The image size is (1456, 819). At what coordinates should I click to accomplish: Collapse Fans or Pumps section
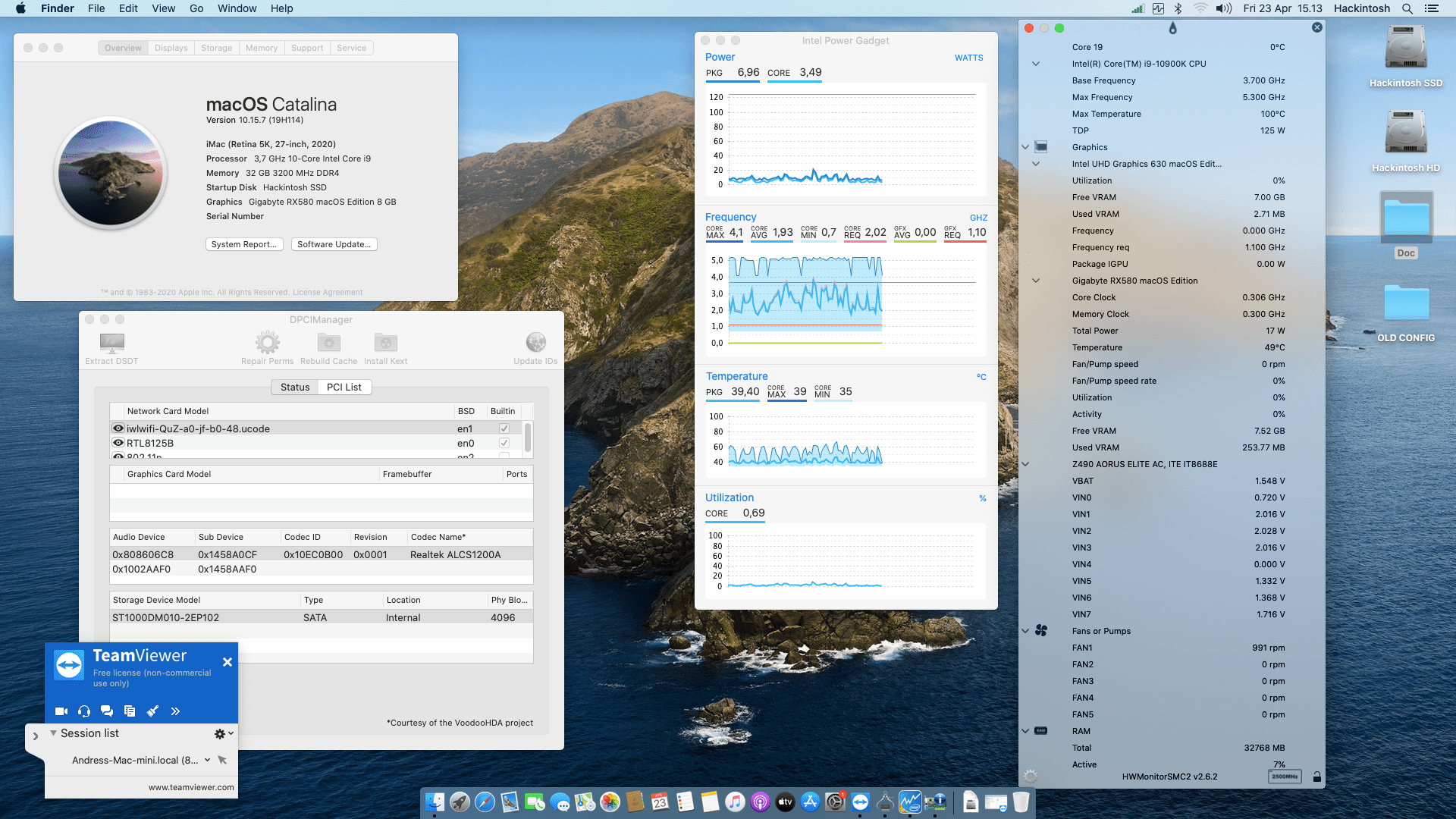click(x=1025, y=631)
